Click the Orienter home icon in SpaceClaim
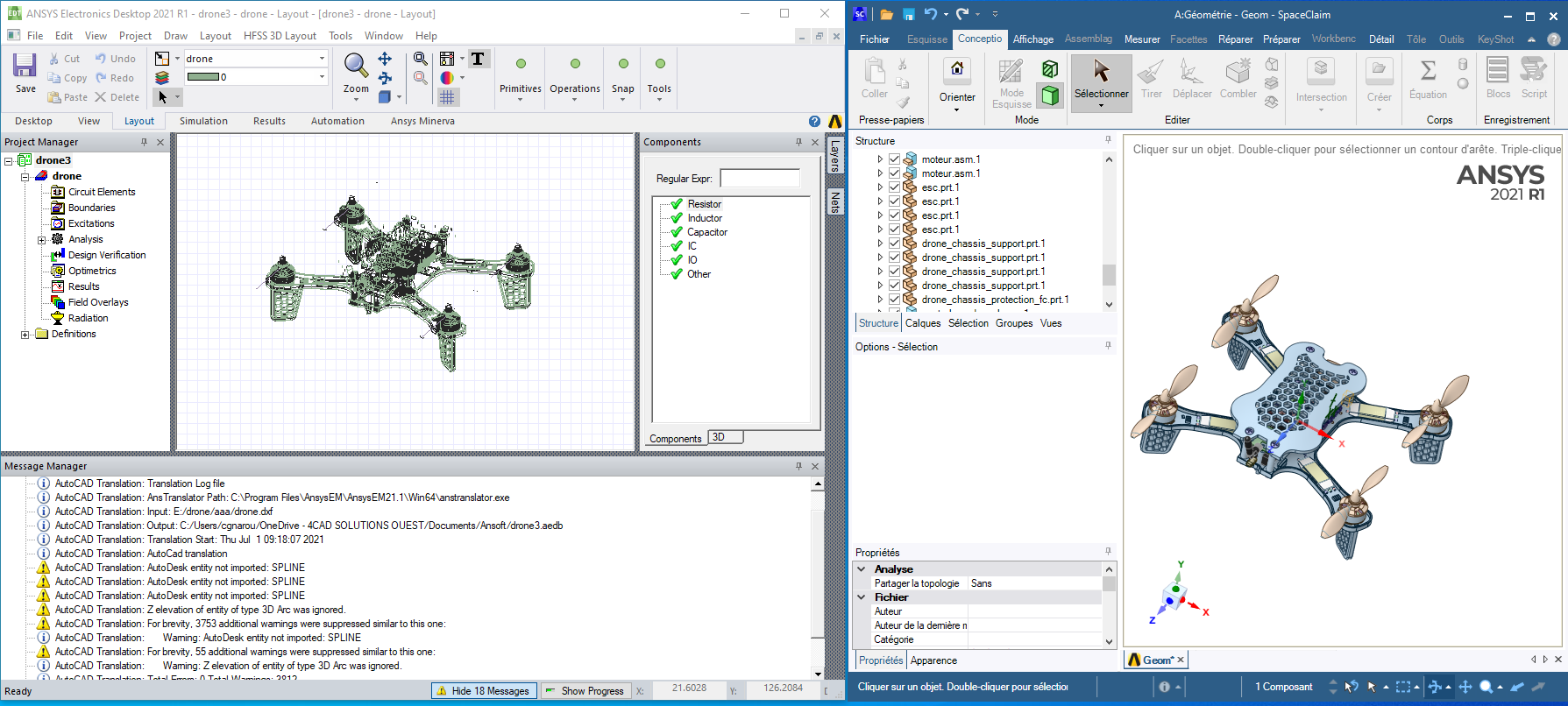The height and width of the screenshot is (706, 1568). (957, 68)
